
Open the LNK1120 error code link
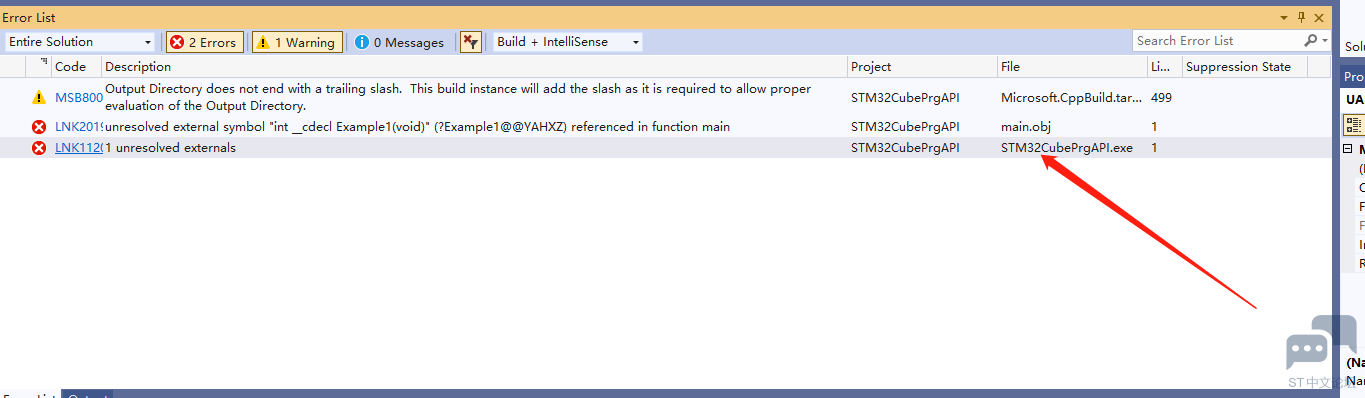coord(78,148)
